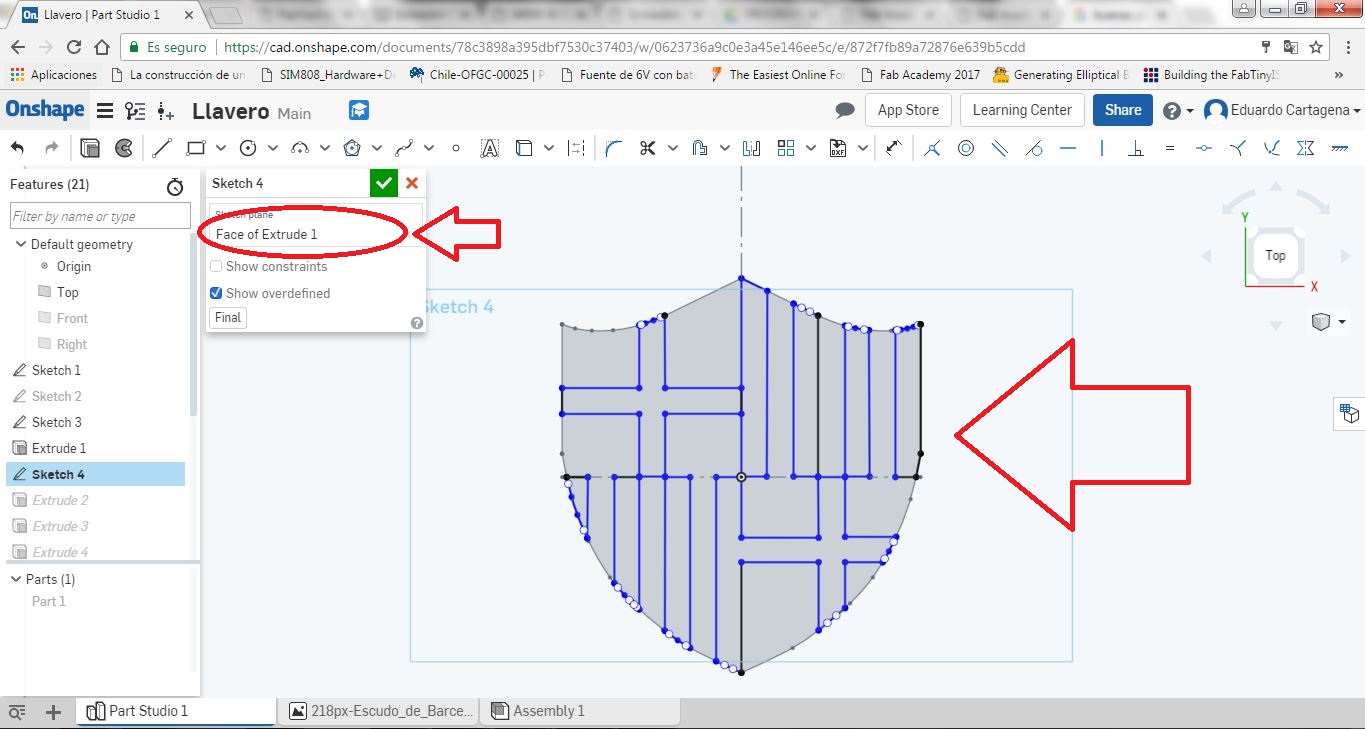Image resolution: width=1365 pixels, height=729 pixels.
Task: Apply the Horizontal constraint
Action: click(x=1068, y=148)
